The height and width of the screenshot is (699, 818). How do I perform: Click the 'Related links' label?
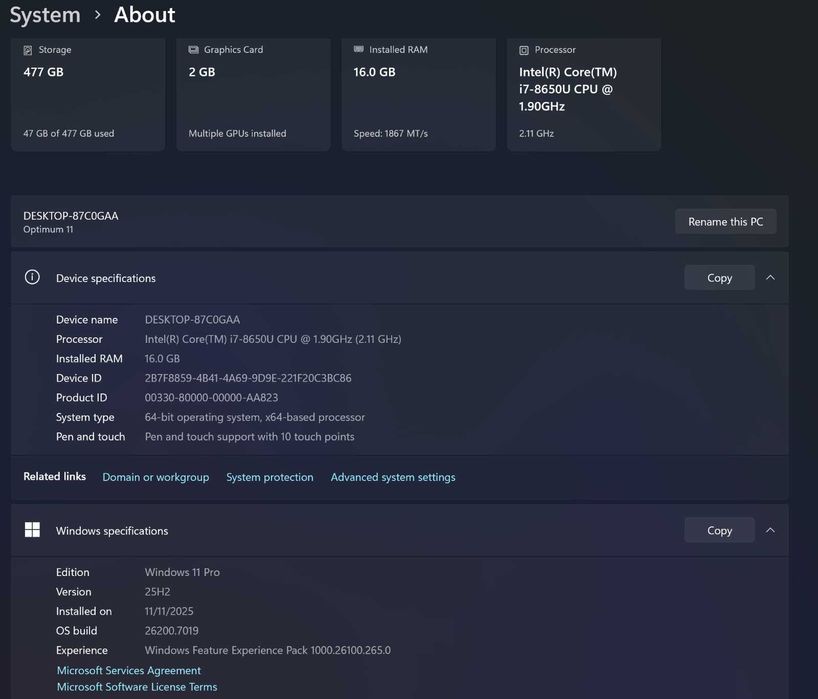(x=54, y=476)
